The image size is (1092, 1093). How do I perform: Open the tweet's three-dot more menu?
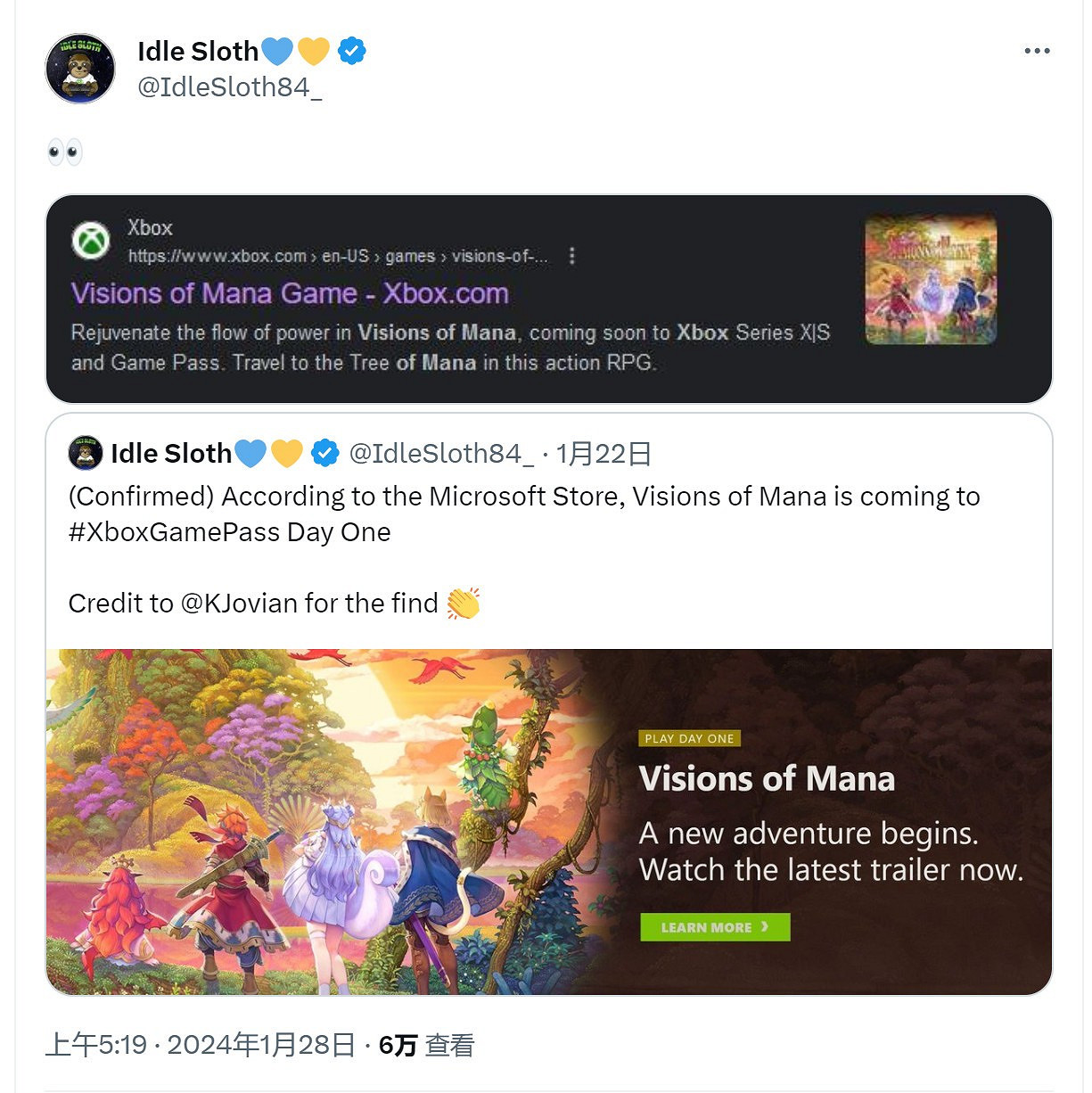coord(1037,51)
